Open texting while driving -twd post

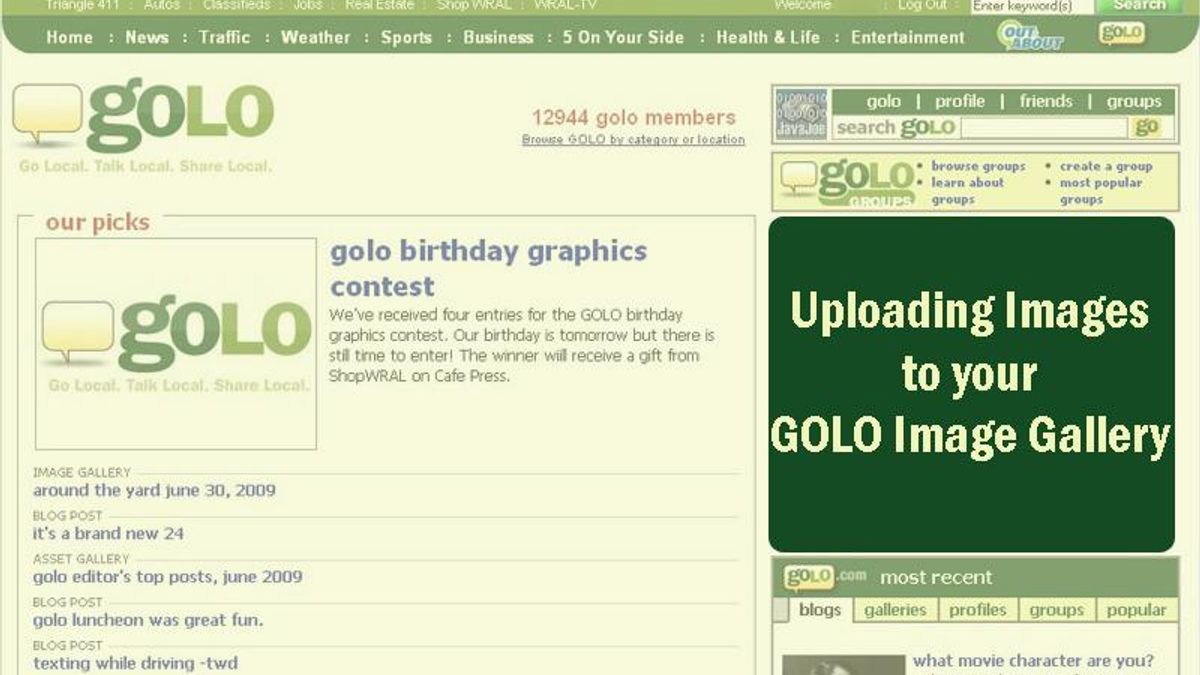click(135, 663)
